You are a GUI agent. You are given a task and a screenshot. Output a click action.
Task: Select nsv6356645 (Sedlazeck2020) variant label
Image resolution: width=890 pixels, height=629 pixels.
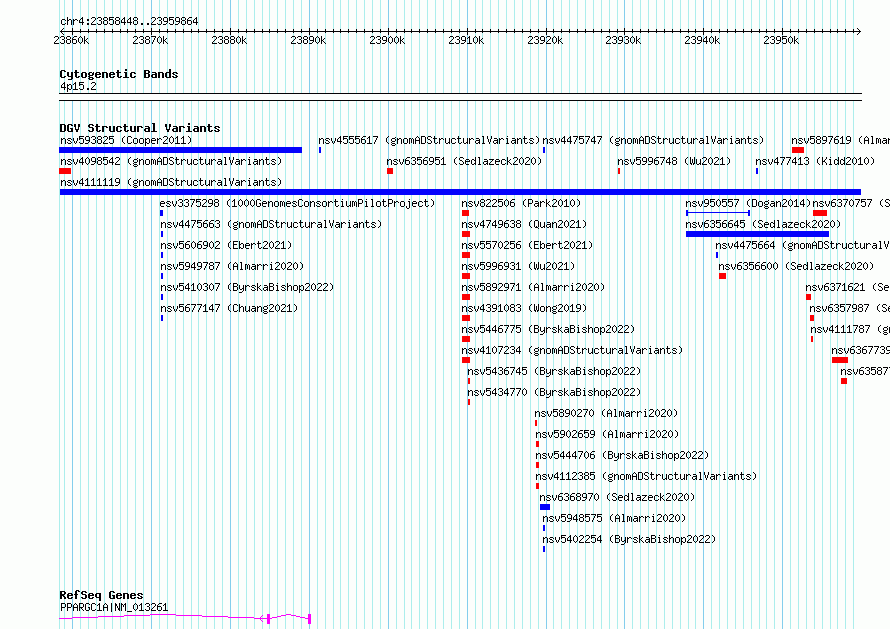pos(763,224)
